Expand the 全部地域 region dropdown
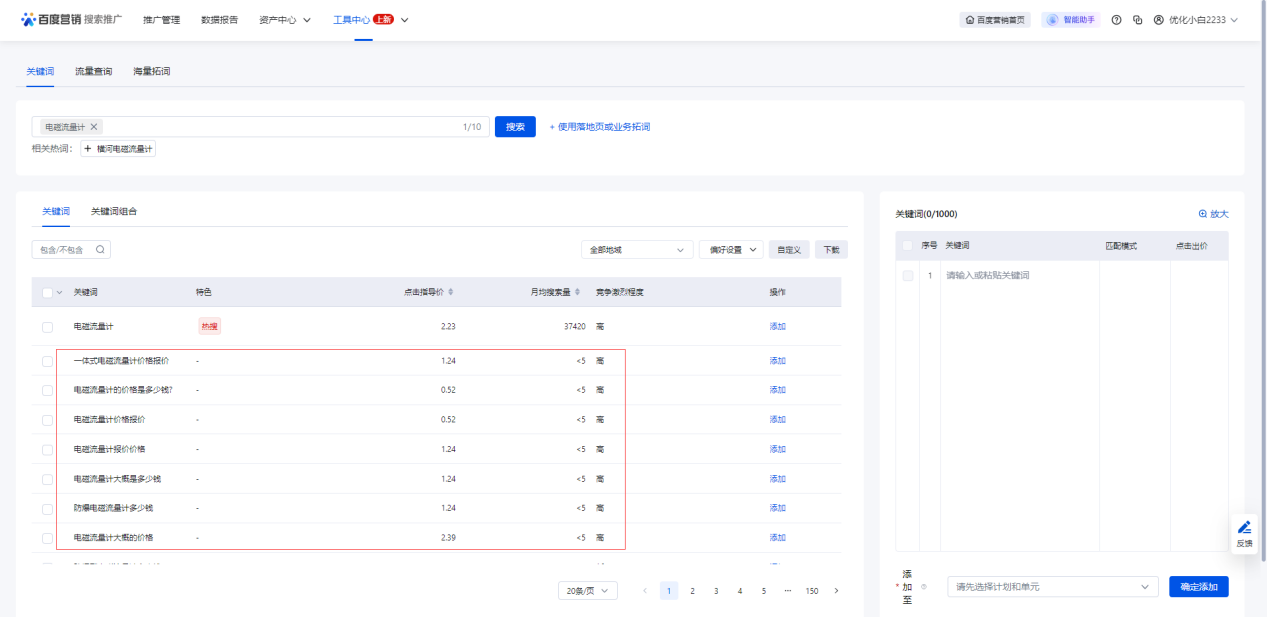The height and width of the screenshot is (617, 1267). pos(637,250)
